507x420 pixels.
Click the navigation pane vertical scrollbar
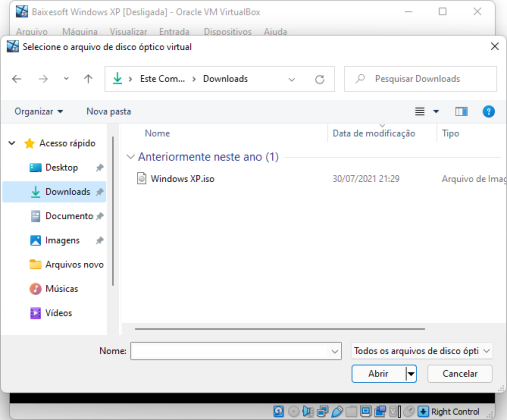point(113,211)
